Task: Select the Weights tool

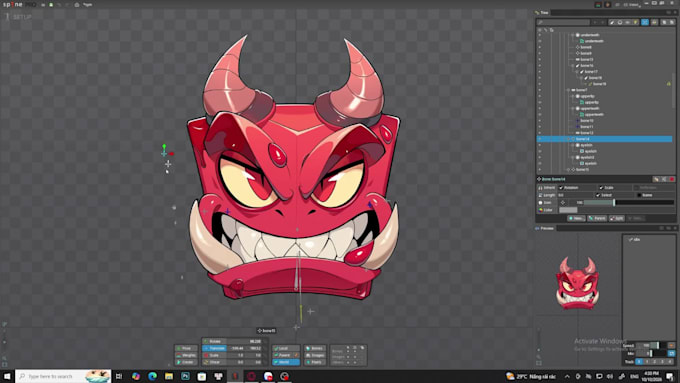Action: [x=186, y=355]
